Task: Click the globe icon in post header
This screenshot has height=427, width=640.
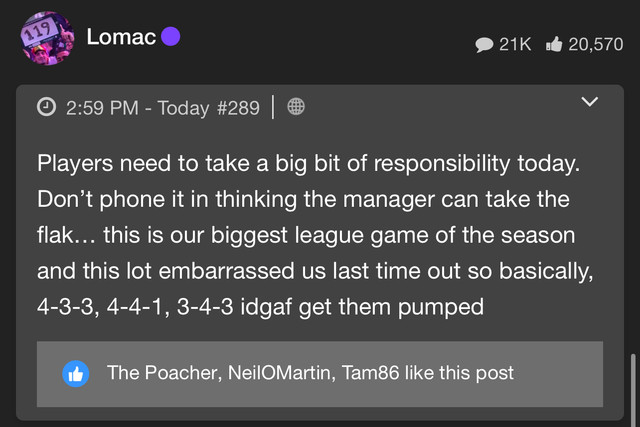Action: coord(296,107)
